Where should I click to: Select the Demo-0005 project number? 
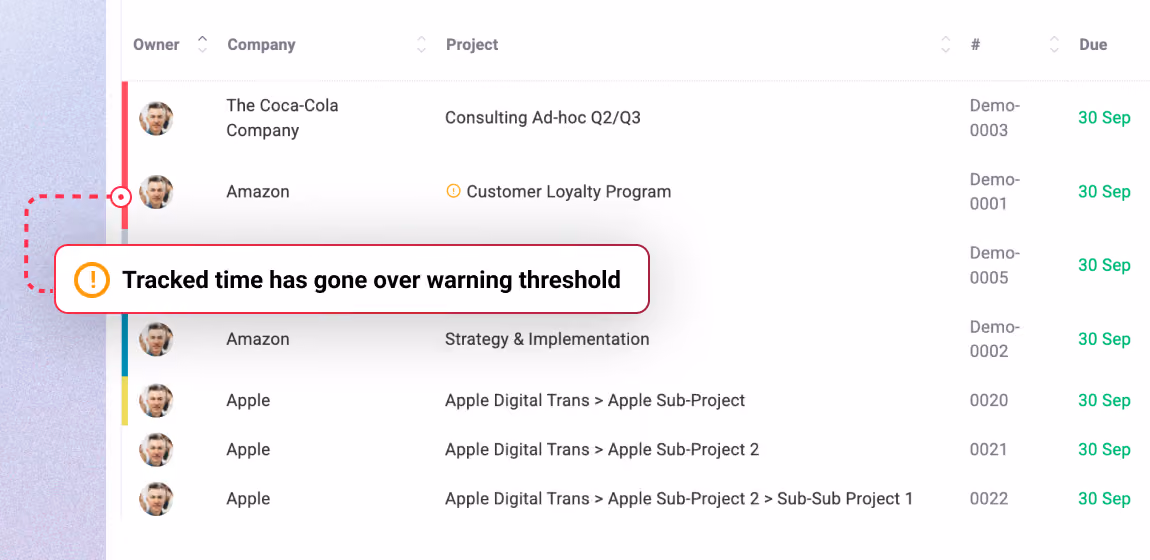point(995,265)
